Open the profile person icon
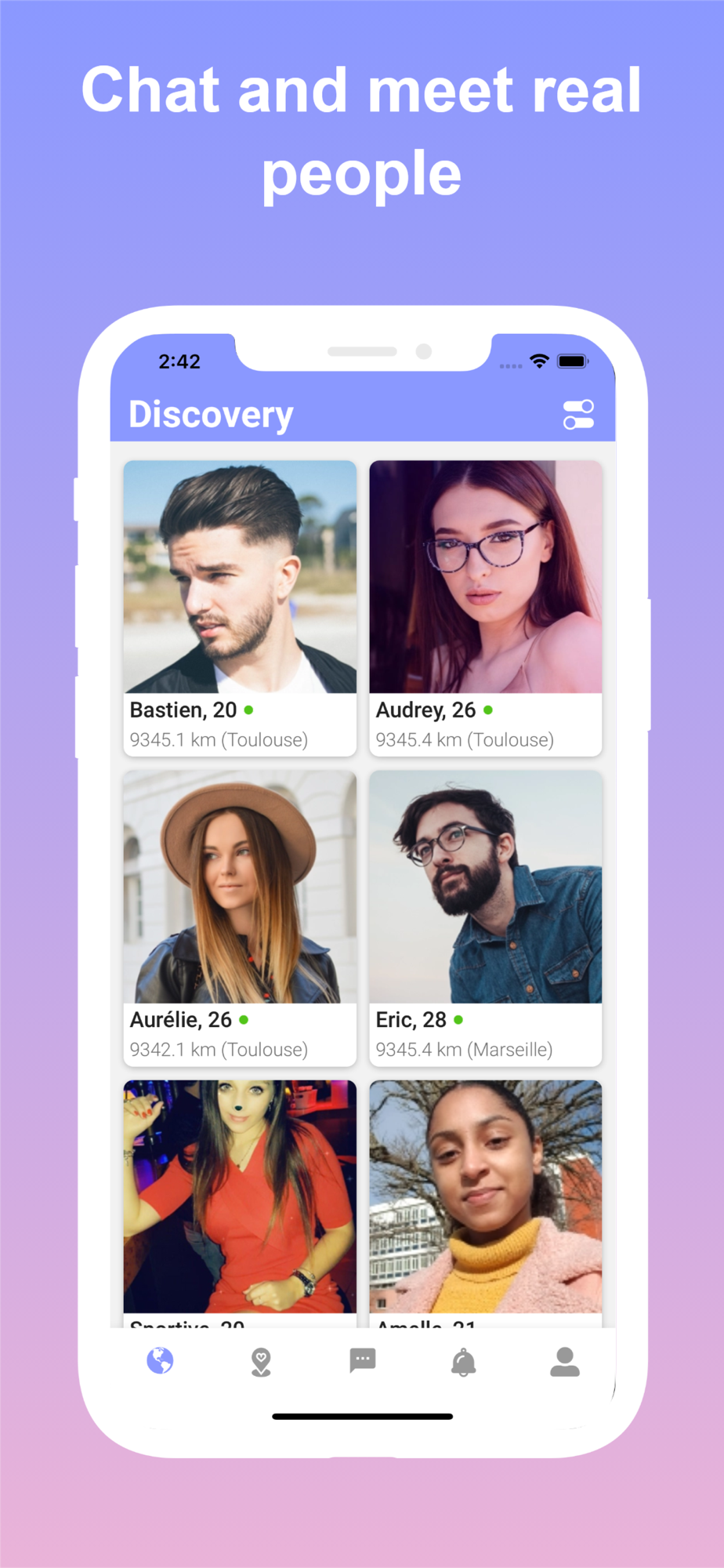 (x=565, y=1363)
